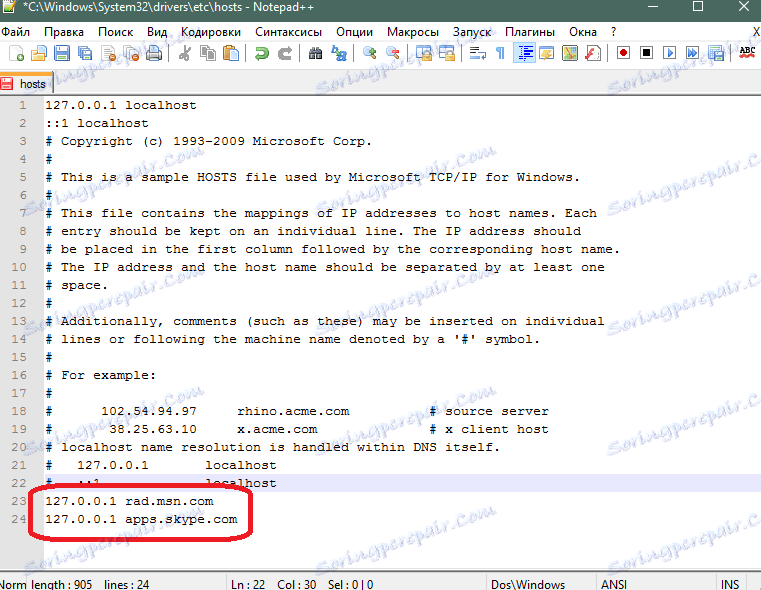The width and height of the screenshot is (761, 590).
Task: Click the ::1 localhost line 2
Action: [x=97, y=123]
